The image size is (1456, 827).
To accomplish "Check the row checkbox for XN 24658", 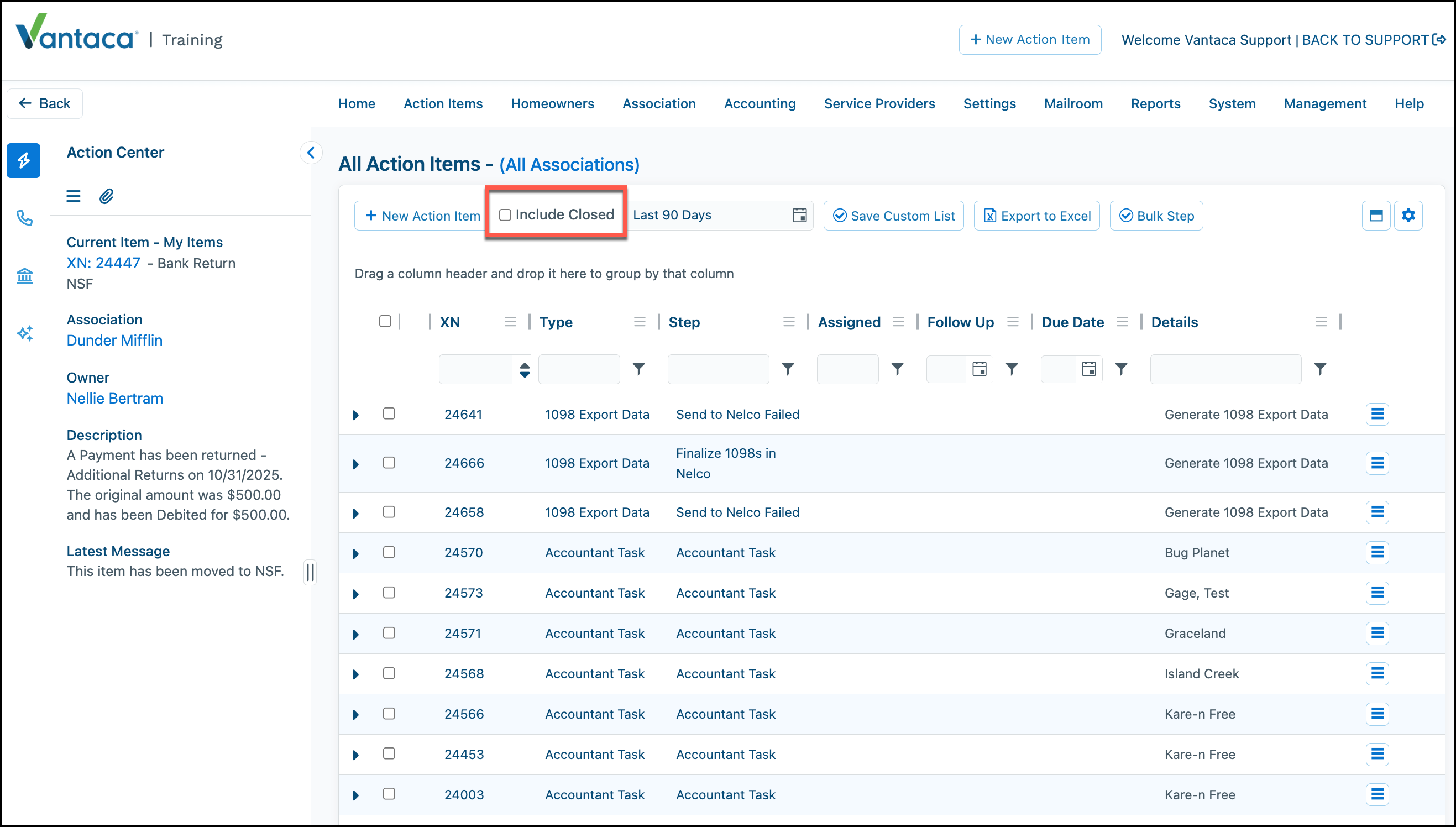I will click(389, 512).
